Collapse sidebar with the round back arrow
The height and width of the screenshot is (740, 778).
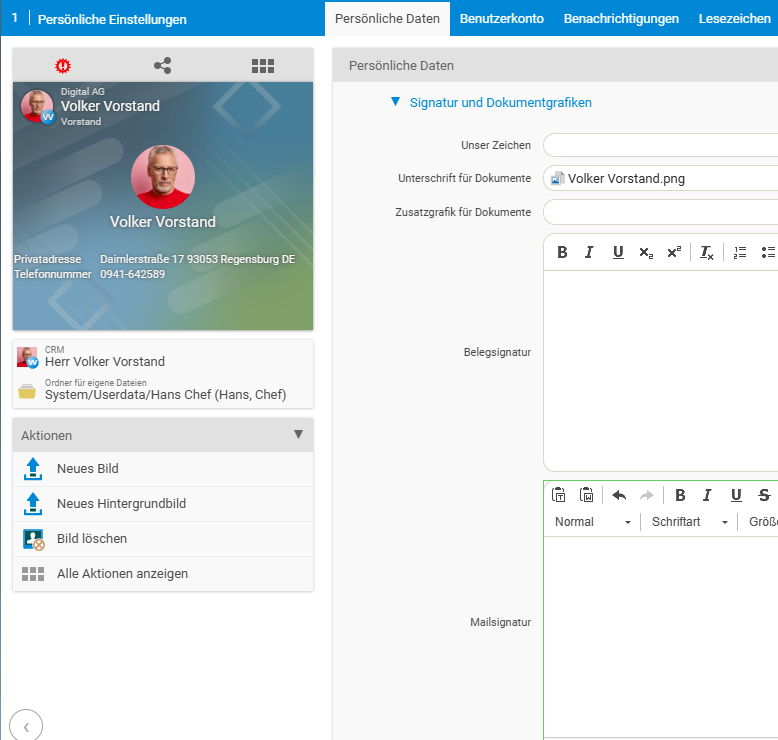tap(26, 727)
